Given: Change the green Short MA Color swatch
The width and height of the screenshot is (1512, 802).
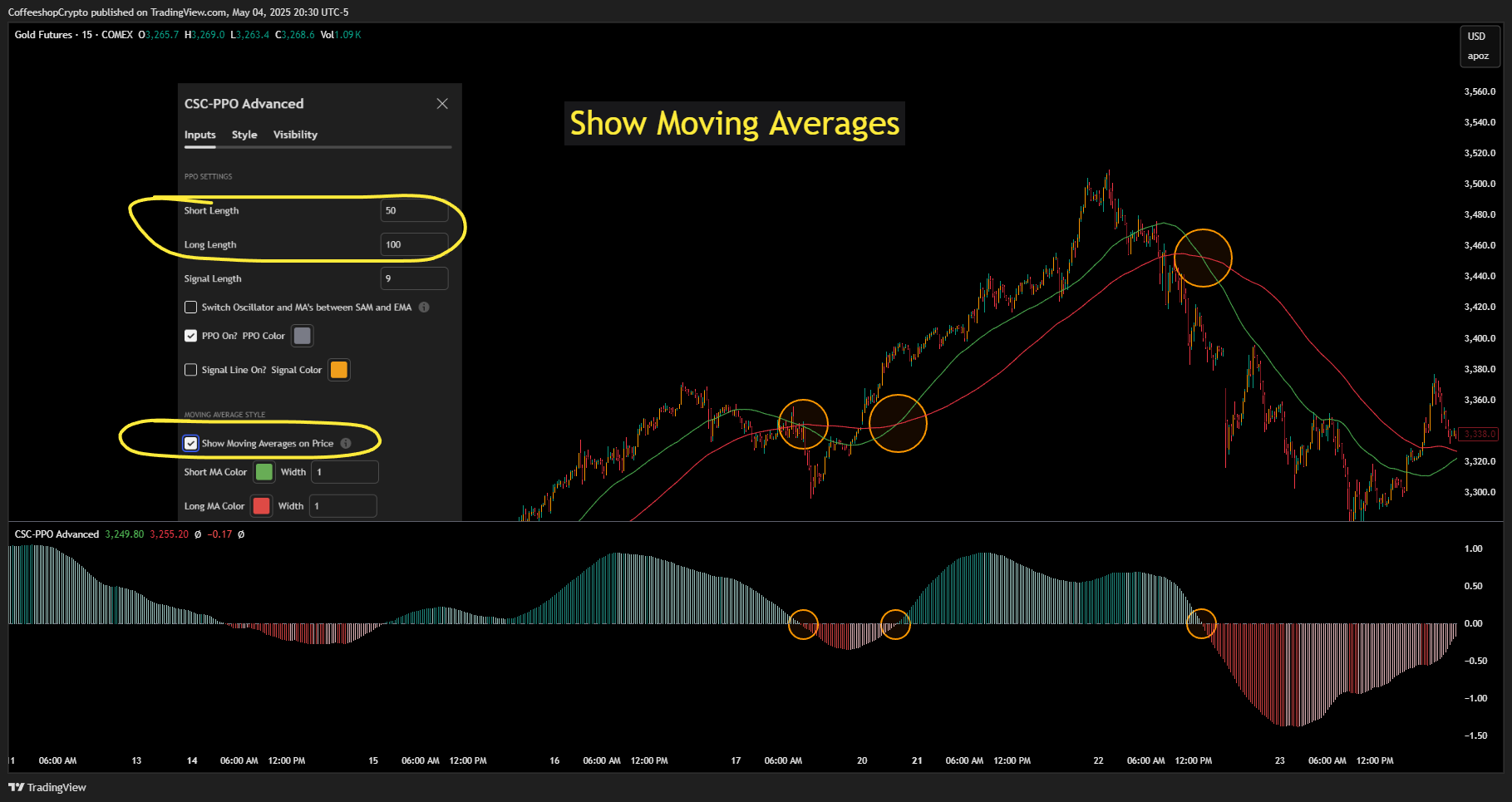Looking at the screenshot, I should (x=264, y=472).
